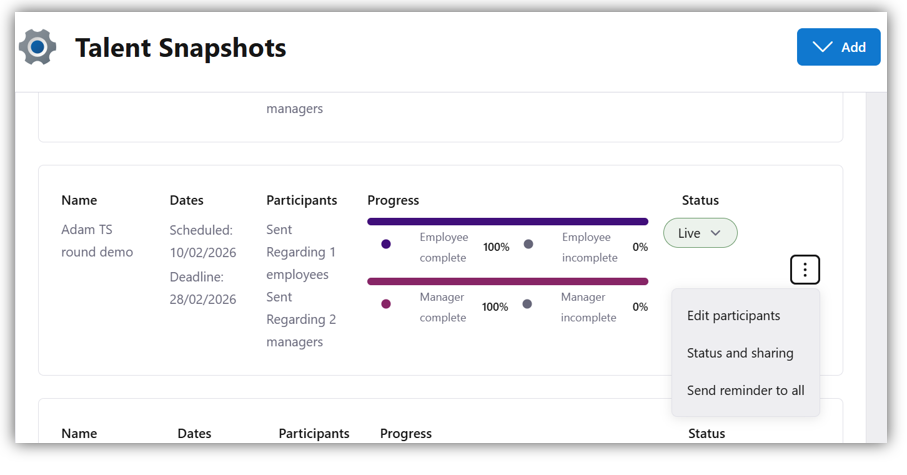Expand the Live status dropdown
Viewport: 907px width, 475px height.
click(x=700, y=233)
